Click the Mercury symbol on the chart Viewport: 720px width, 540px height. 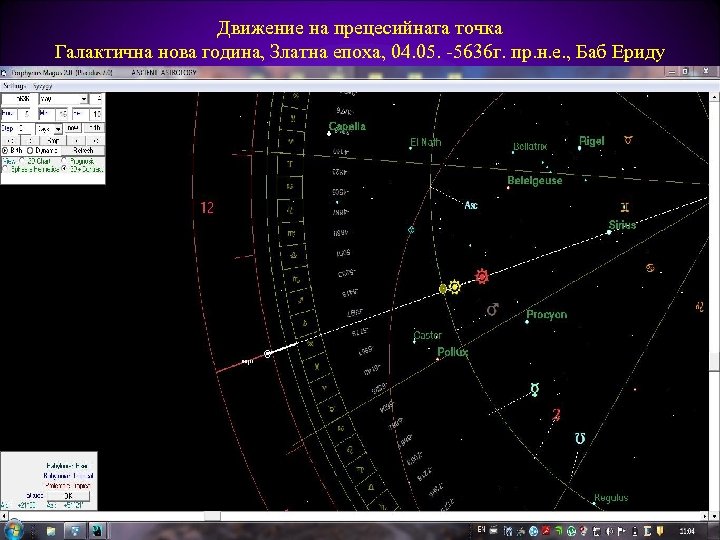[x=534, y=390]
